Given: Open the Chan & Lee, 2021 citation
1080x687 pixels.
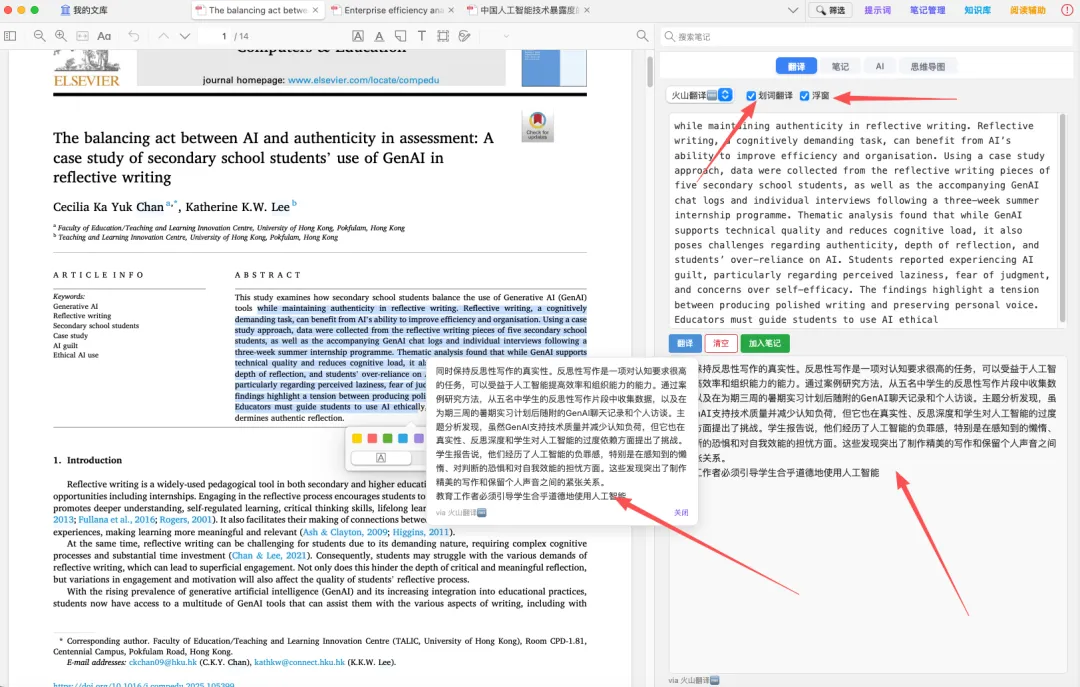Looking at the screenshot, I should point(269,555).
